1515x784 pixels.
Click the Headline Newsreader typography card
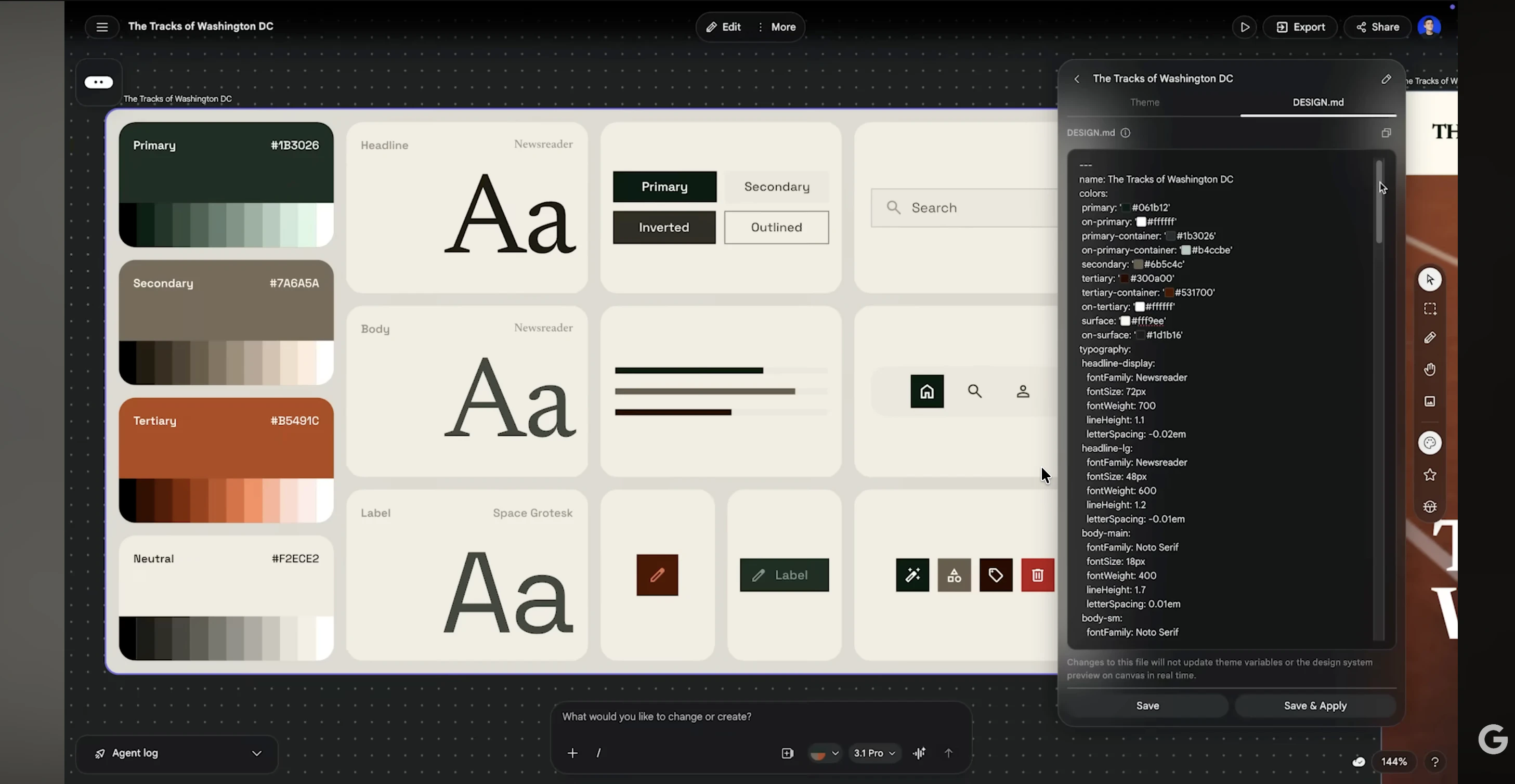[x=467, y=207]
